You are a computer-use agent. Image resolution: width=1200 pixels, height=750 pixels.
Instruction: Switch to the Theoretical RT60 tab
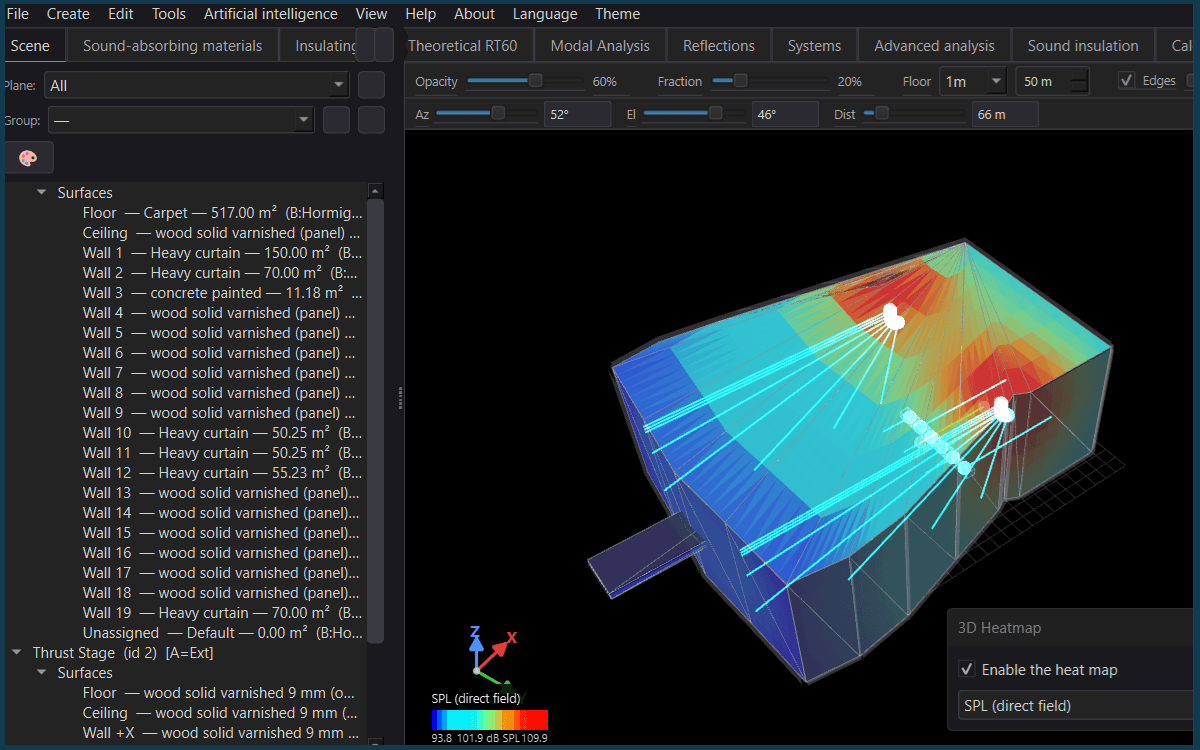(x=468, y=45)
